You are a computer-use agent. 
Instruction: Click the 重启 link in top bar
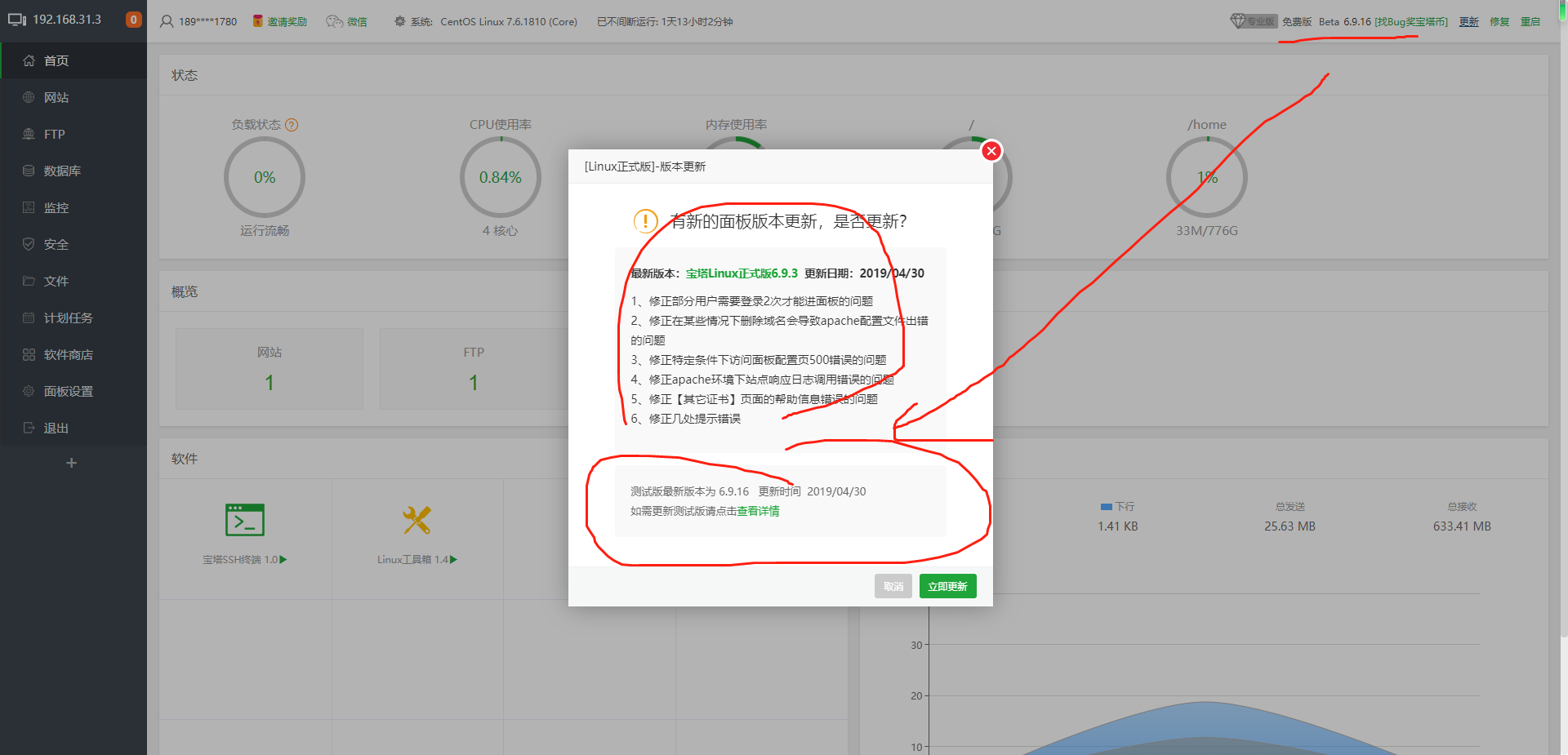pyautogui.click(x=1530, y=21)
